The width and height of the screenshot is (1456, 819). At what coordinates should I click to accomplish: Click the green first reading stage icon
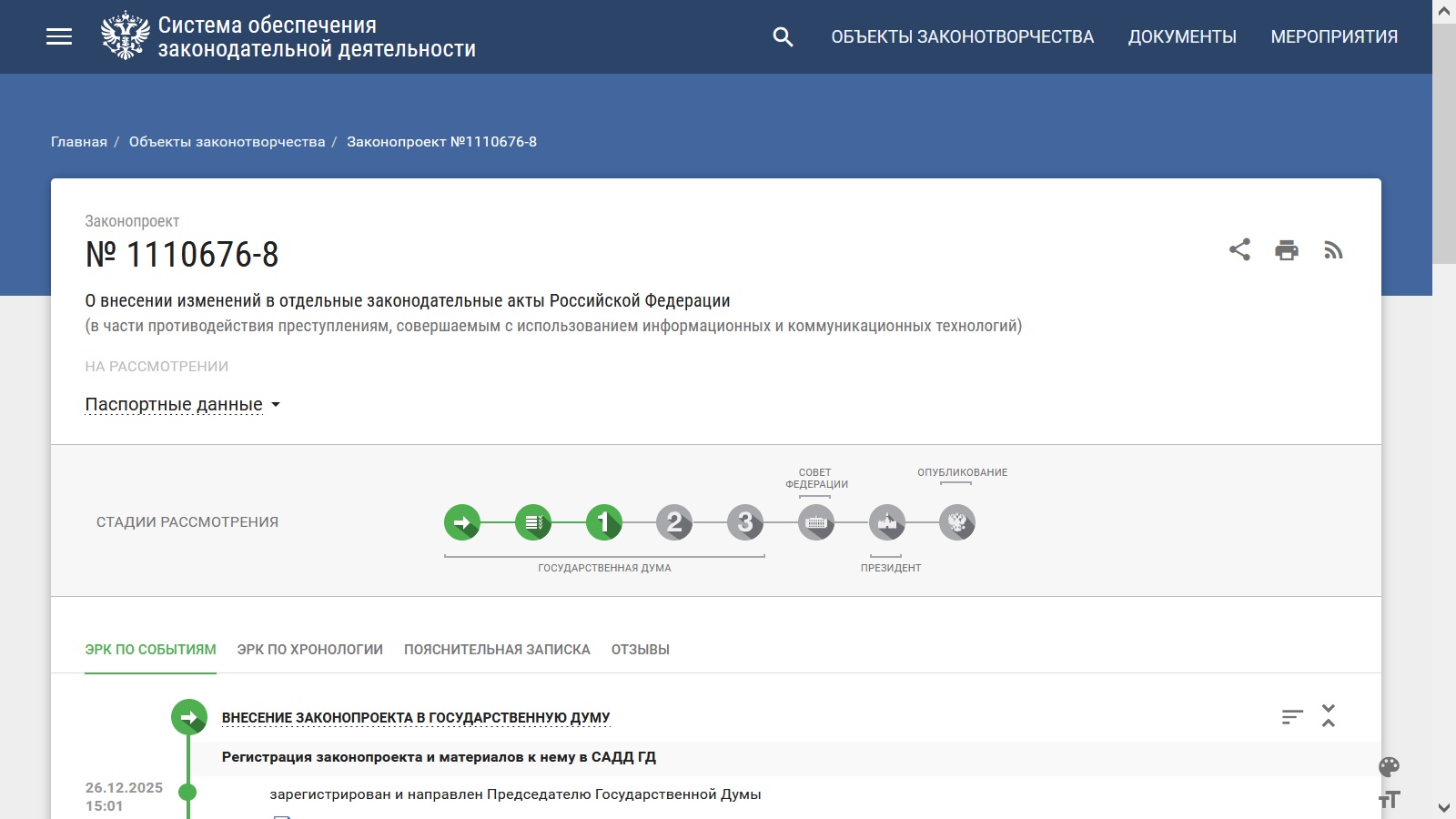pyautogui.click(x=604, y=523)
